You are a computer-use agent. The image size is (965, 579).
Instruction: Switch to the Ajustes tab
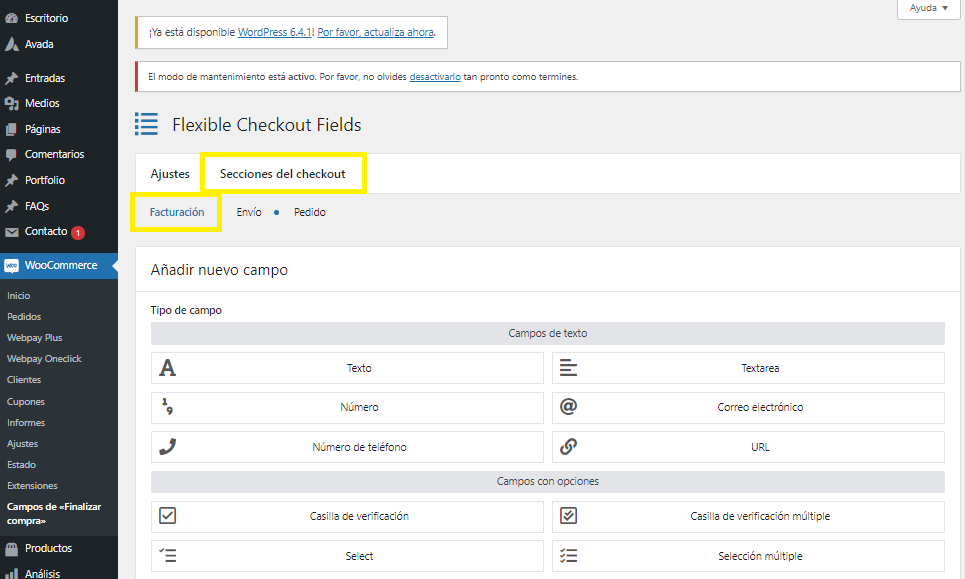point(170,174)
